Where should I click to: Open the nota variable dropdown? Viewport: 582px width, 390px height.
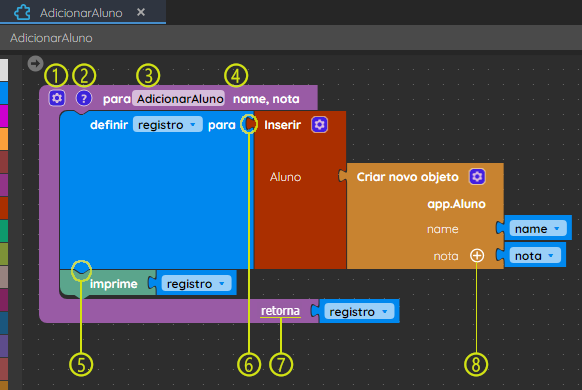[535, 255]
